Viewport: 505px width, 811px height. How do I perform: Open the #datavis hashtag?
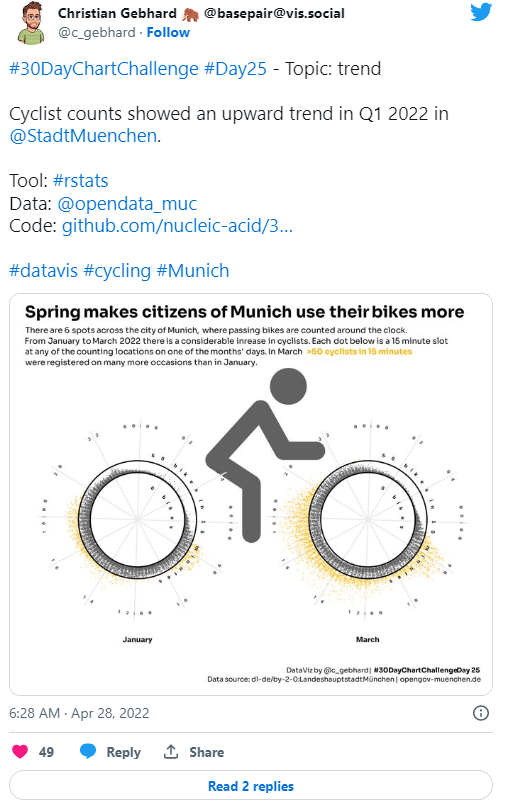tap(43, 271)
